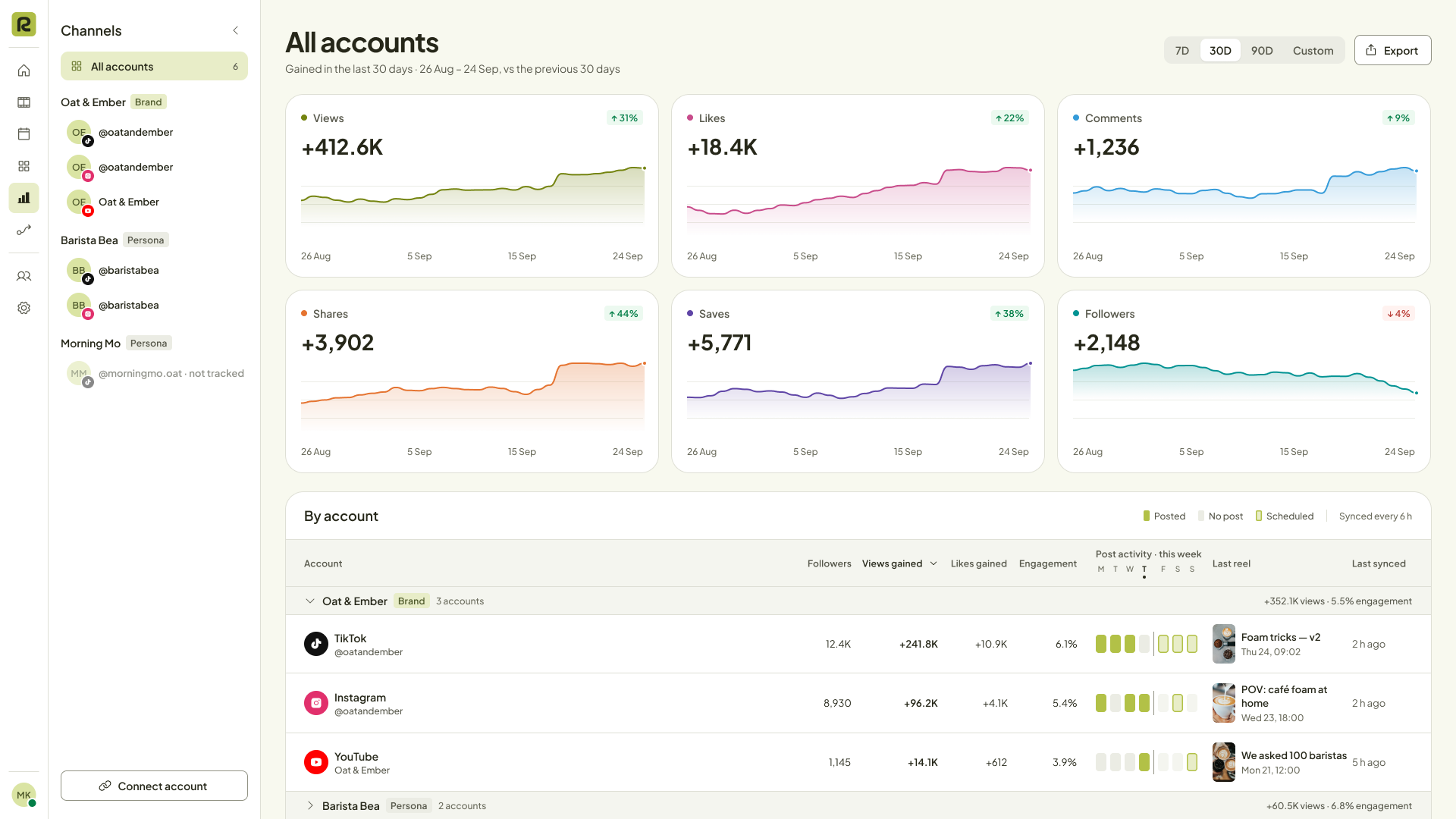Open the Views metric card
This screenshot has width=1456, height=819.
click(x=472, y=186)
